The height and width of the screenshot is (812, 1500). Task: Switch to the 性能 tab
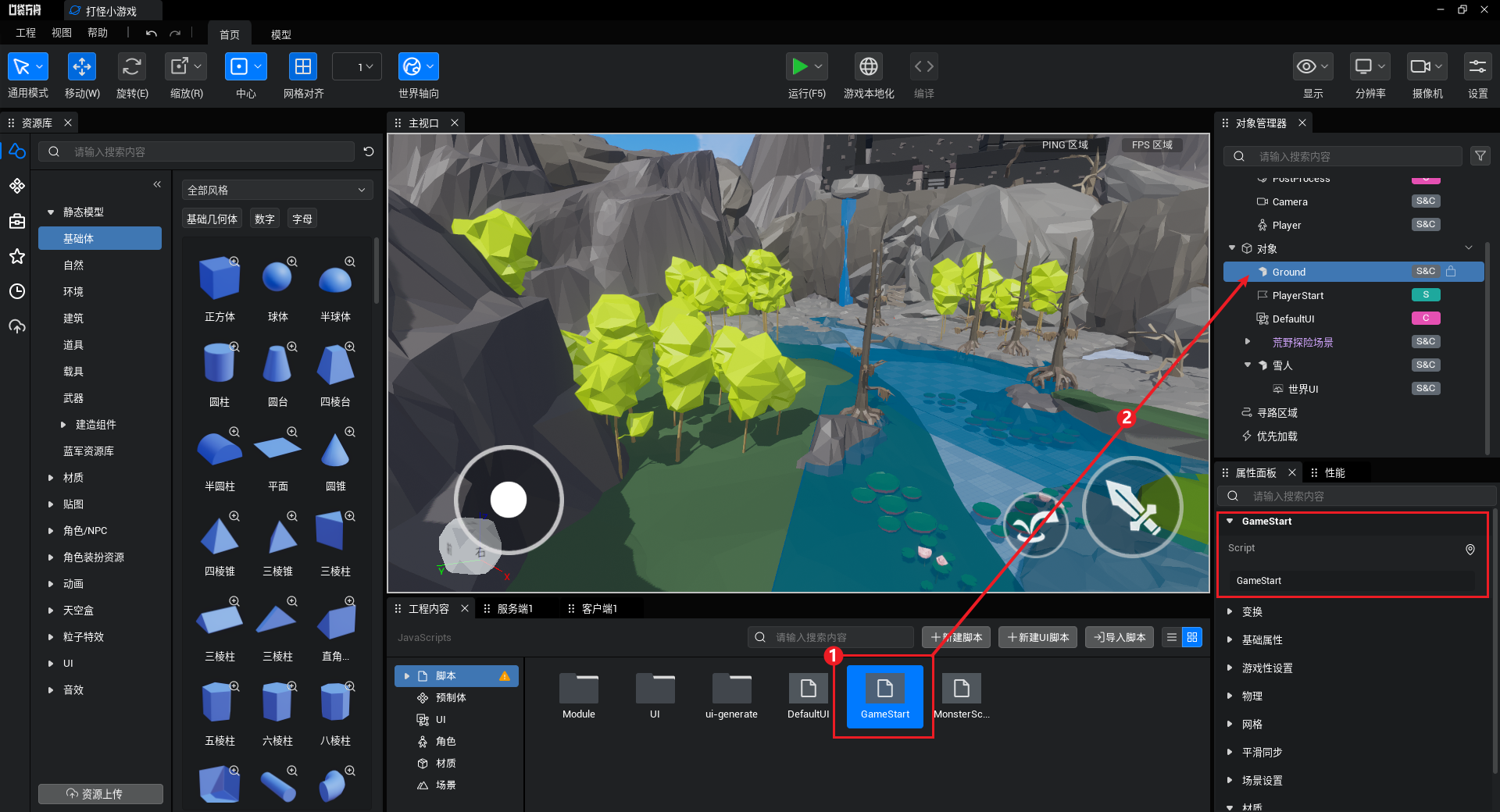(x=1335, y=472)
